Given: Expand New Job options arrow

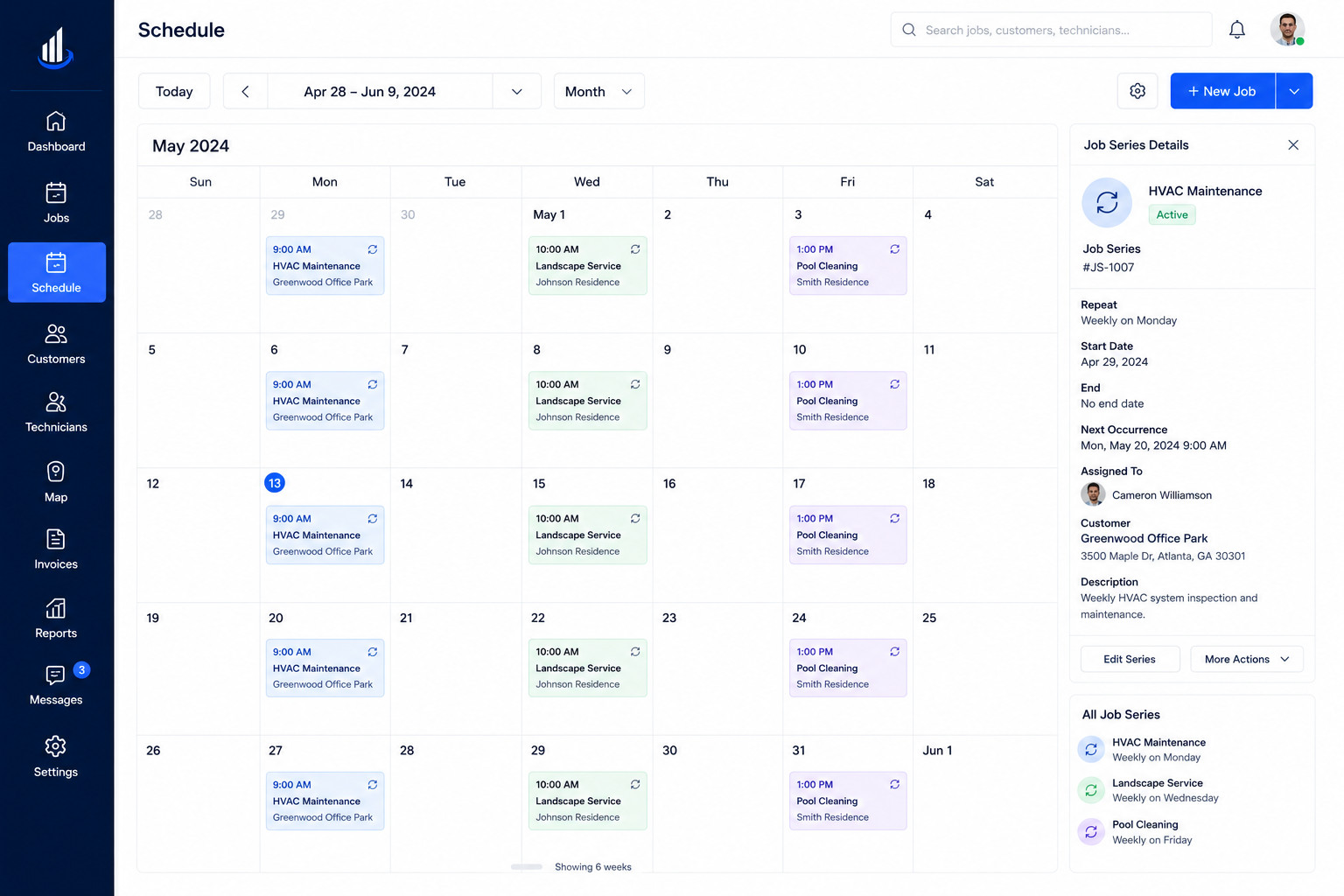Looking at the screenshot, I should pos(1294,91).
